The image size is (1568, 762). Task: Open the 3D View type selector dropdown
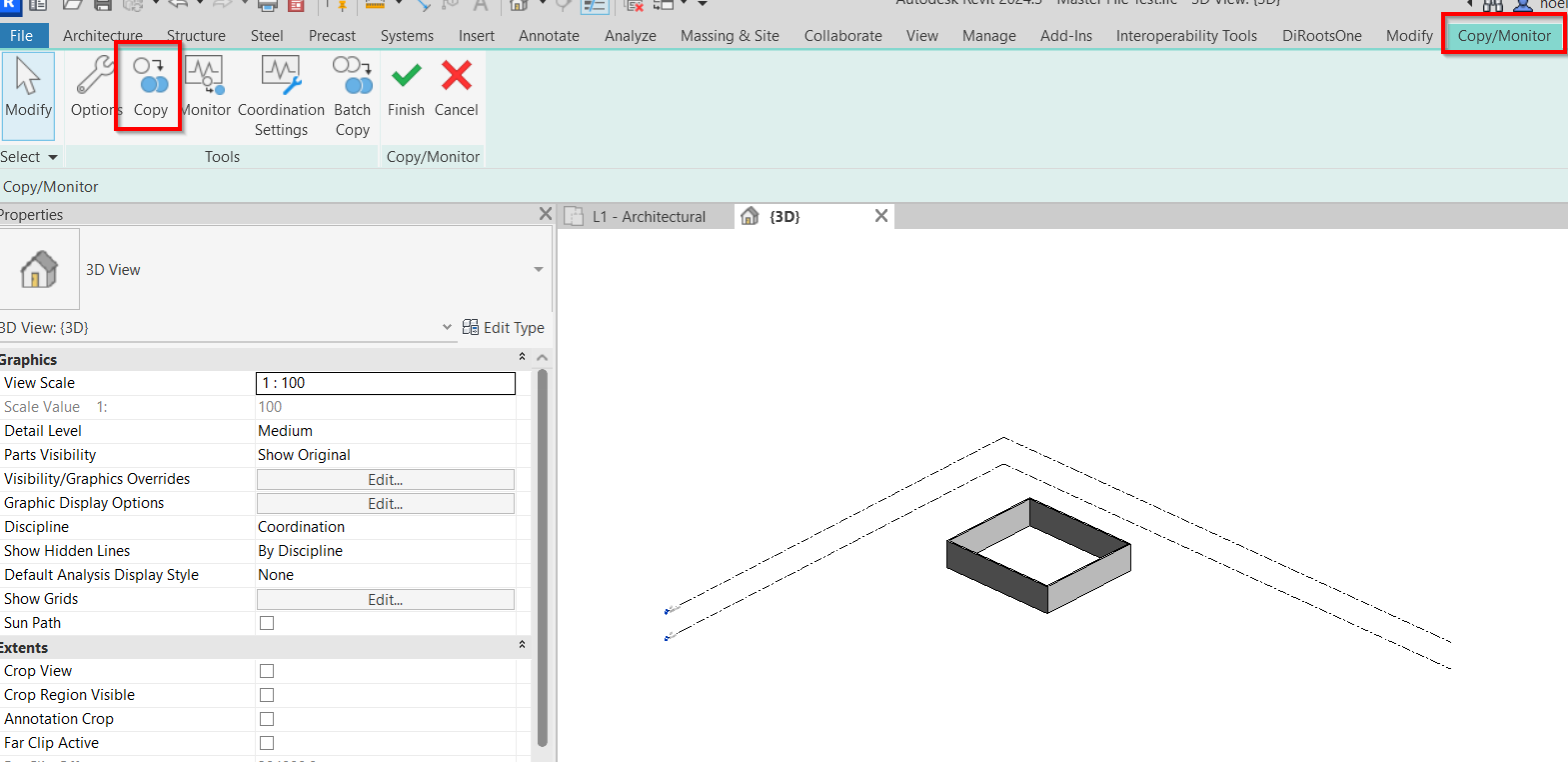[x=538, y=270]
